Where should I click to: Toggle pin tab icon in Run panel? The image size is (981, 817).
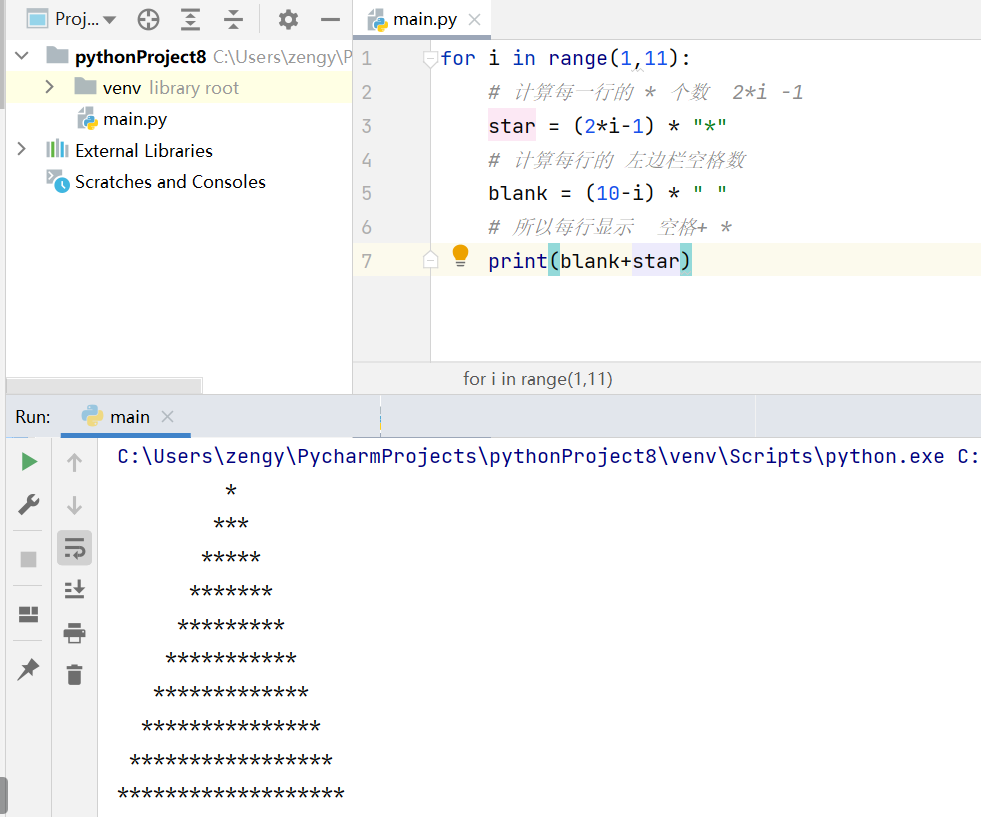(x=29, y=670)
